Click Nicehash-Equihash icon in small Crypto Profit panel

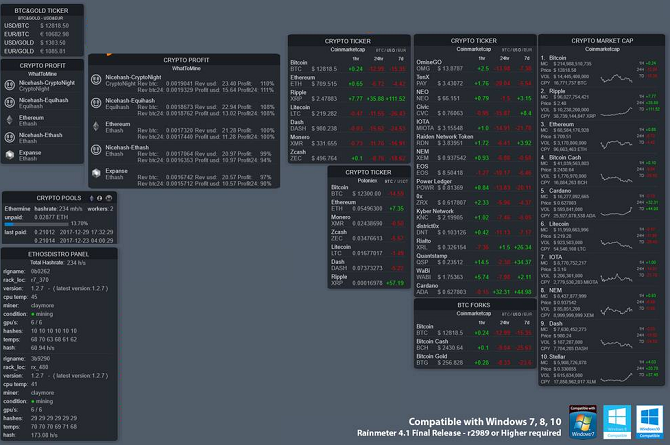9,103
